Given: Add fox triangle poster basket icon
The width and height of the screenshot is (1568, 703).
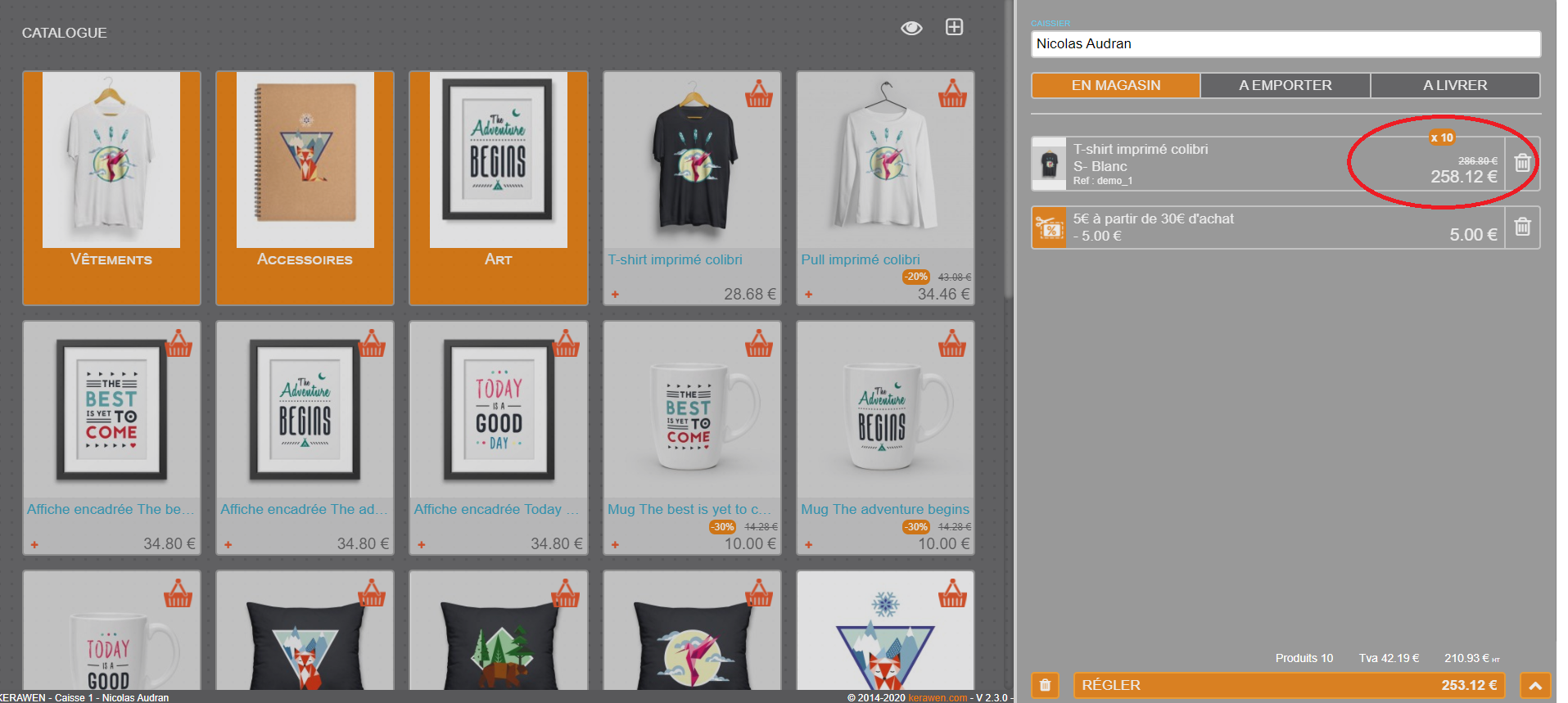Looking at the screenshot, I should click(x=952, y=593).
